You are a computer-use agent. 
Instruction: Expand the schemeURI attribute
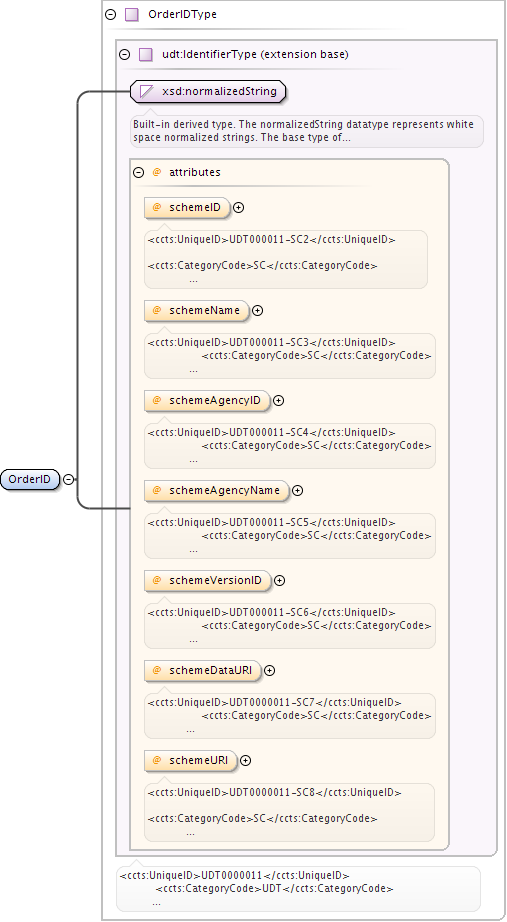tap(245, 760)
